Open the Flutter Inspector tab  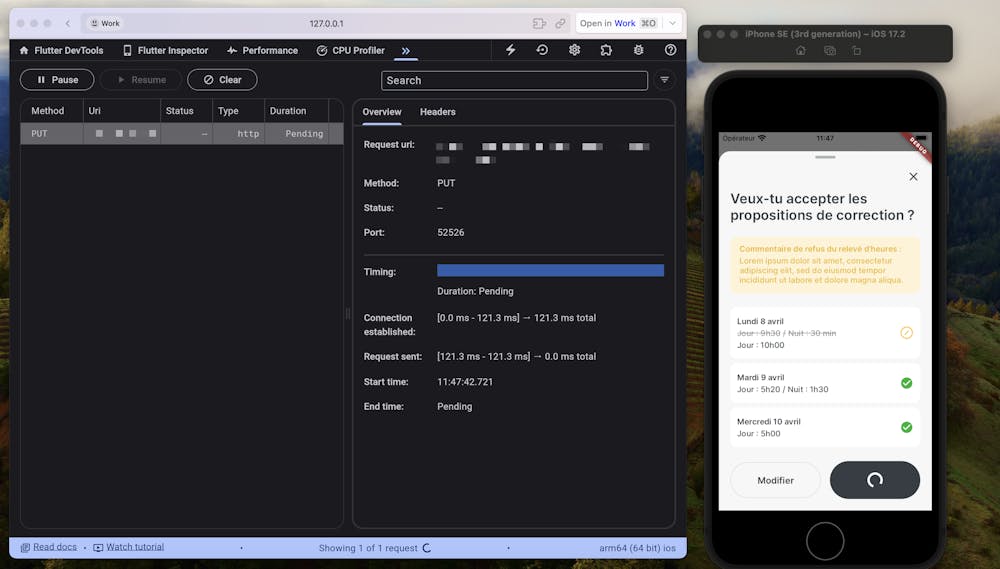point(165,50)
